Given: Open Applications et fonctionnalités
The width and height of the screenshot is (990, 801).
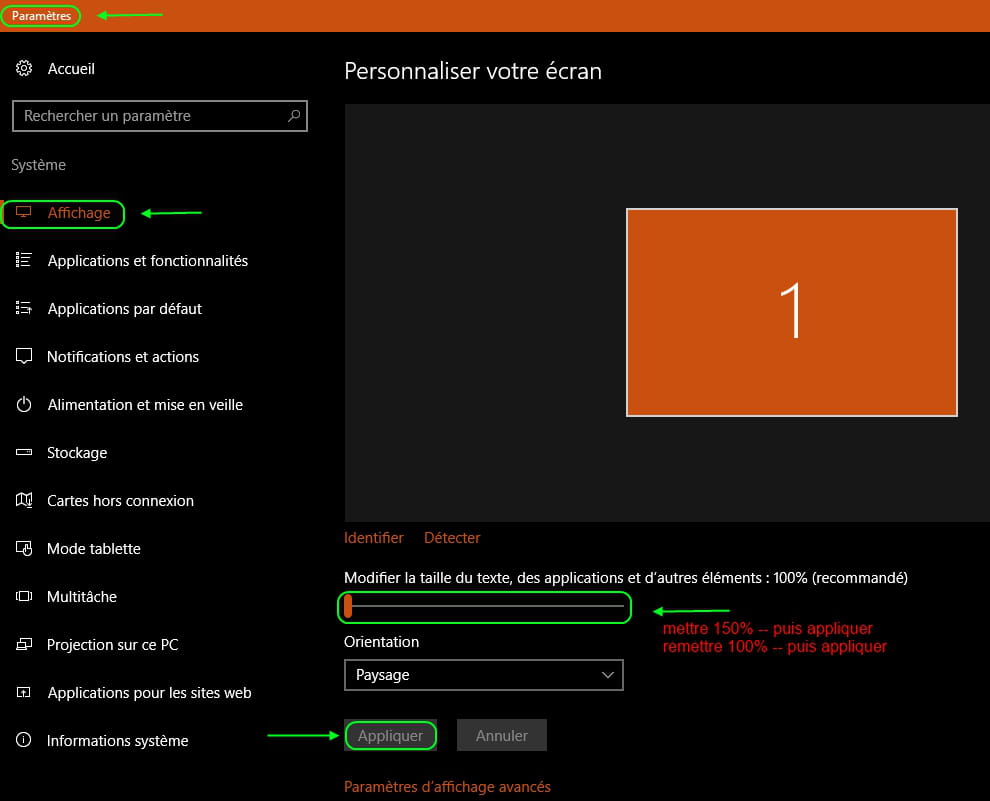Looking at the screenshot, I should pos(148,261).
